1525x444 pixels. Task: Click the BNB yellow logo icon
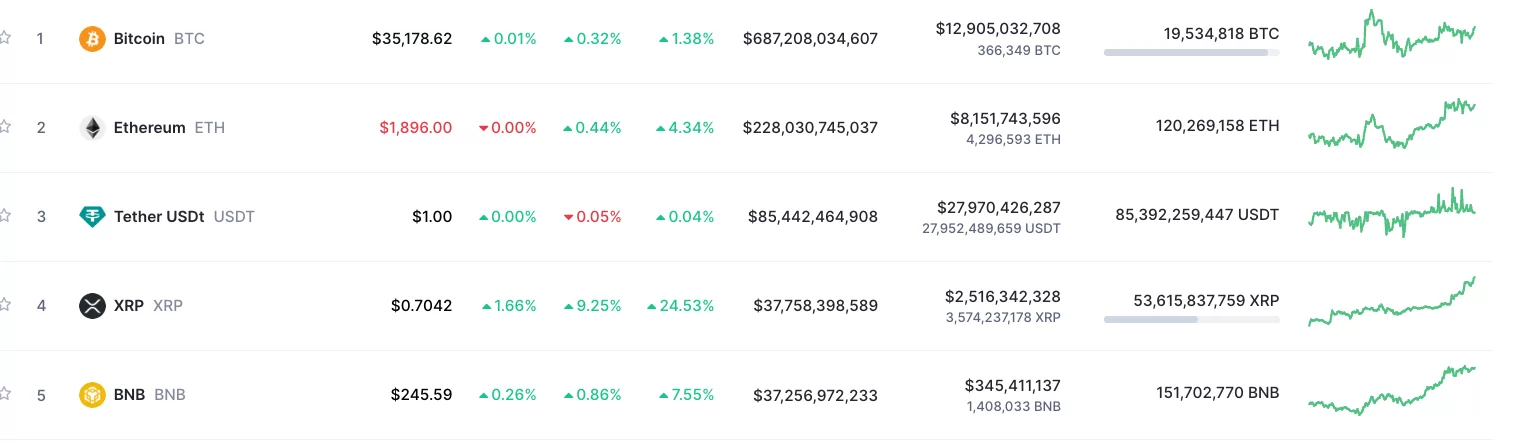pos(92,395)
